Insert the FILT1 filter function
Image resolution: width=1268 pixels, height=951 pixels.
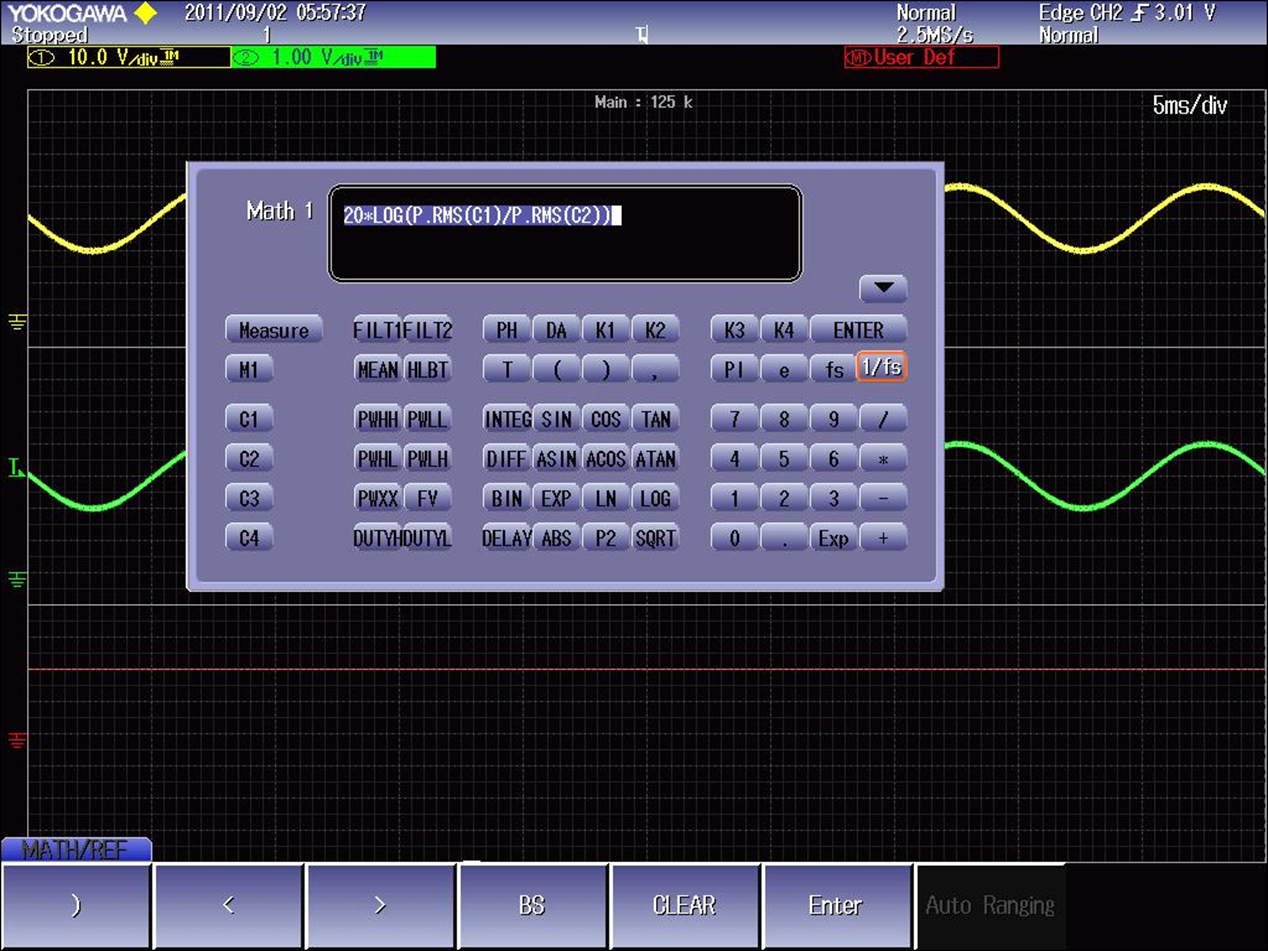[378, 330]
